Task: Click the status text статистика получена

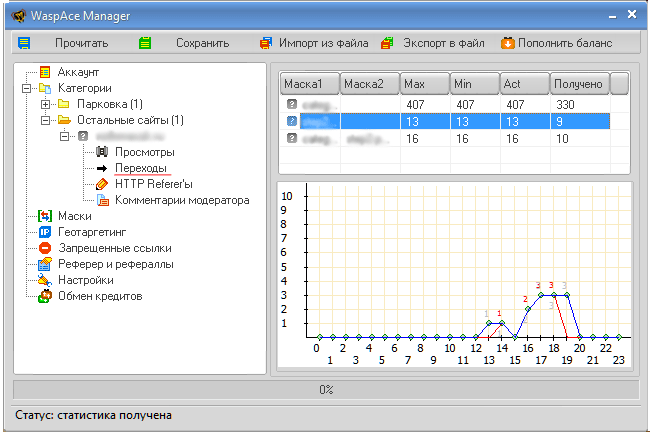Action: (x=114, y=415)
